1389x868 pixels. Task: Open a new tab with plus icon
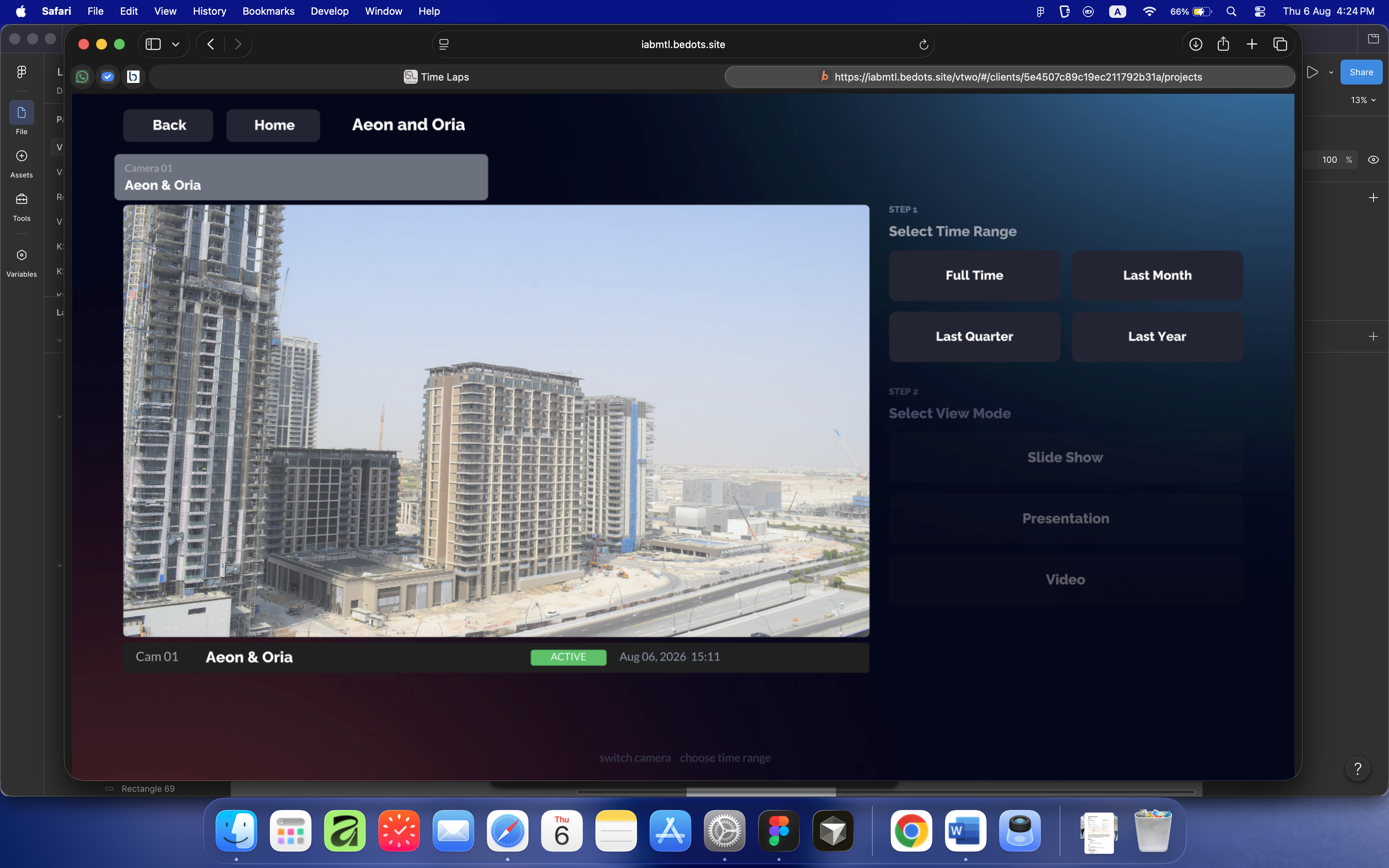coord(1252,44)
